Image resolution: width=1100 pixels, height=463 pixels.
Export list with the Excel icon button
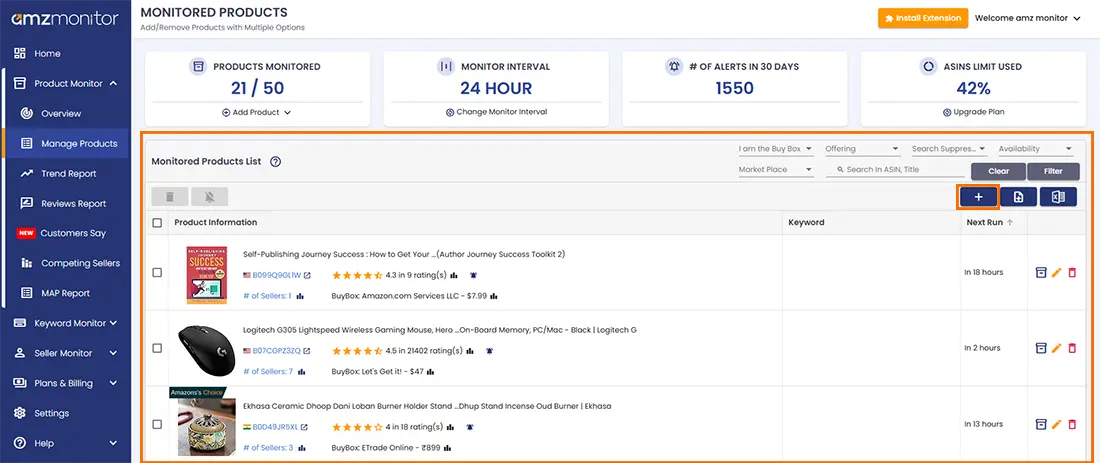(x=1059, y=198)
